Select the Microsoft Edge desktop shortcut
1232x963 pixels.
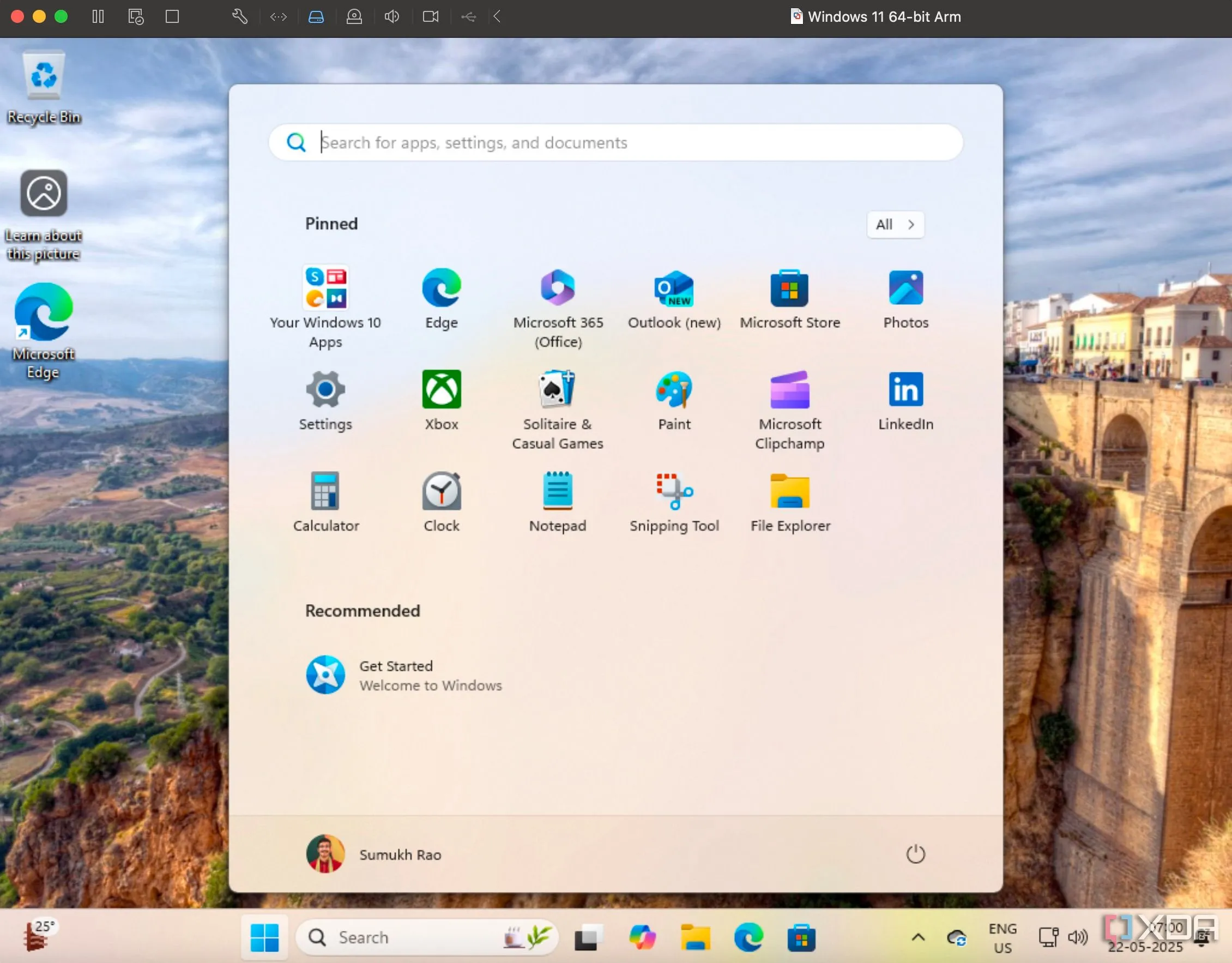[44, 332]
